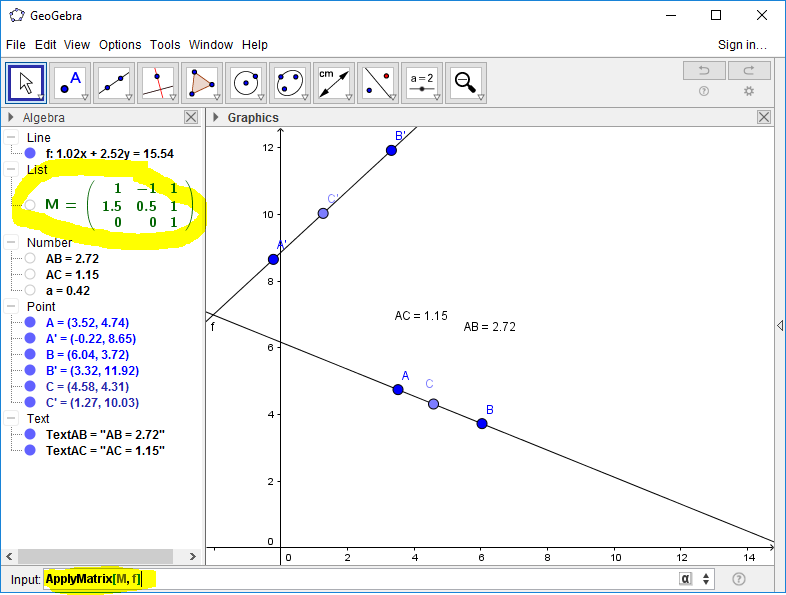Screen dimensions: 786x595
Task: Select the Move arrow tool
Action: coord(26,83)
